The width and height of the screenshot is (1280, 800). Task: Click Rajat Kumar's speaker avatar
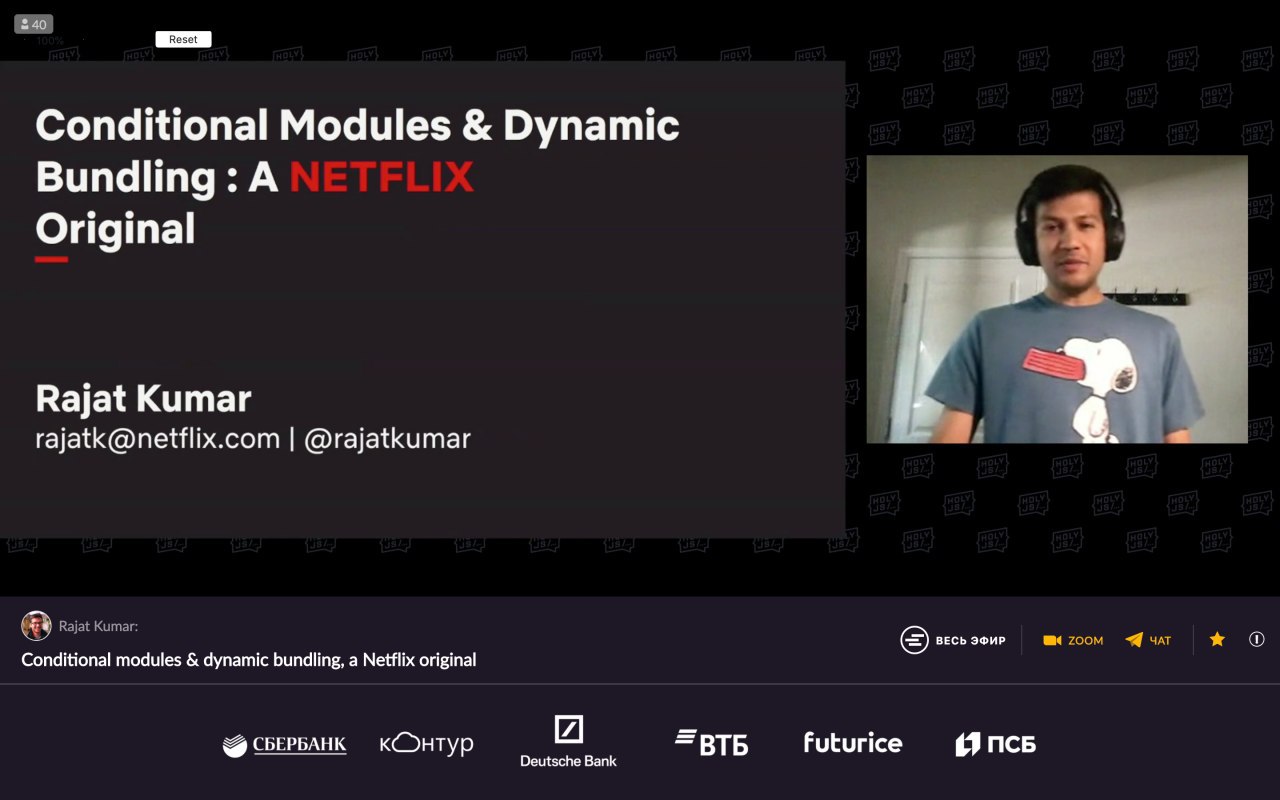coord(36,626)
